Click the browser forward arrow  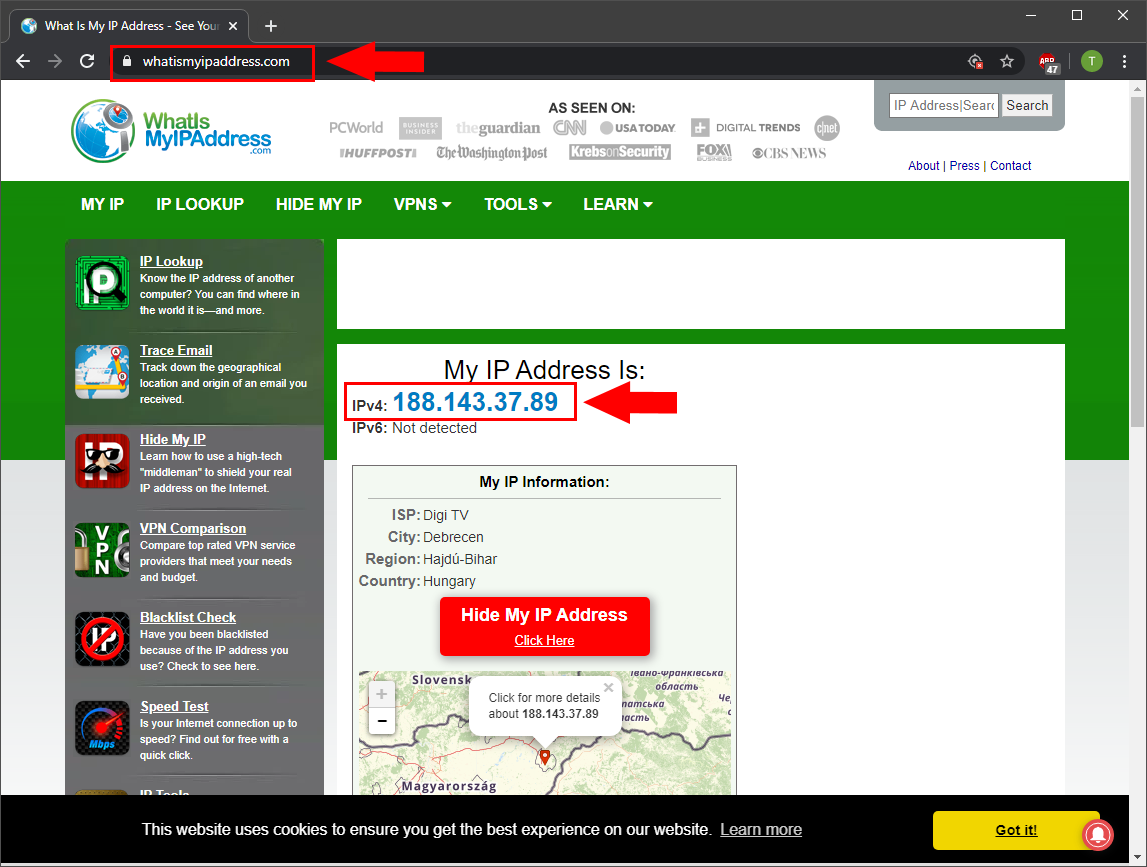[55, 61]
